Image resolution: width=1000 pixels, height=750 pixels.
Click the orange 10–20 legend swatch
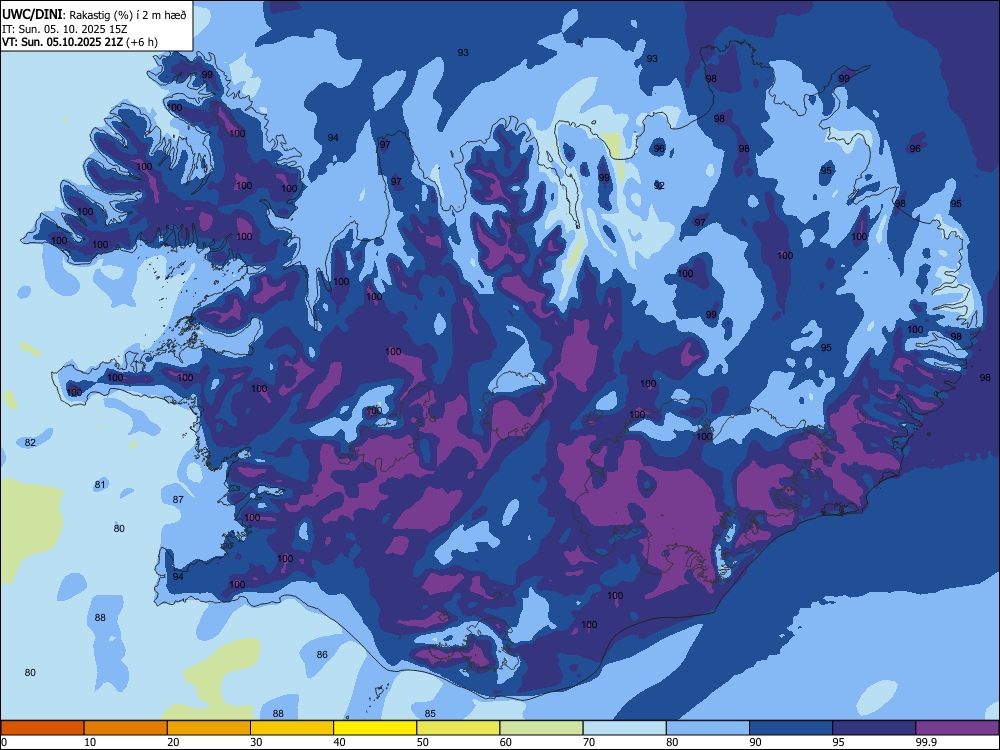pos(126,728)
